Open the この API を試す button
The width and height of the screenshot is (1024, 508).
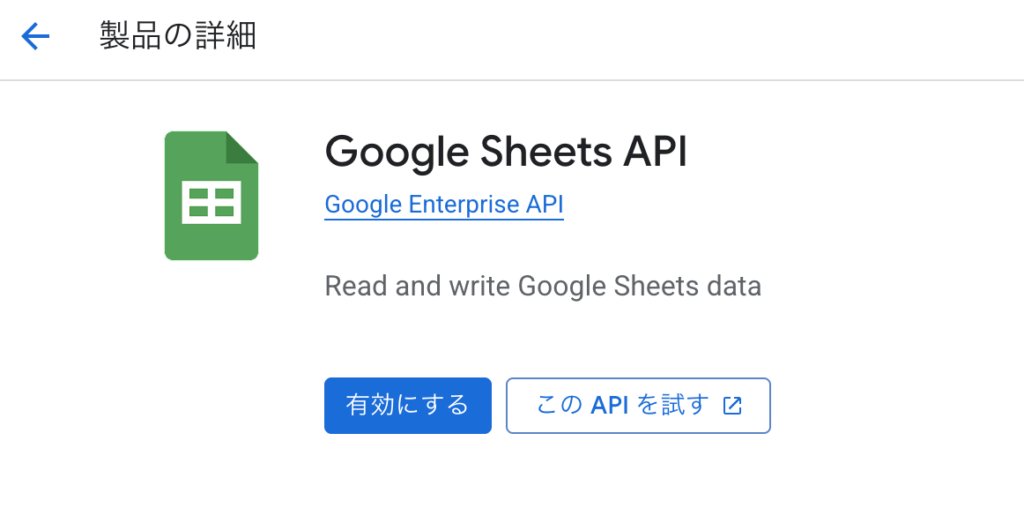pyautogui.click(x=638, y=405)
